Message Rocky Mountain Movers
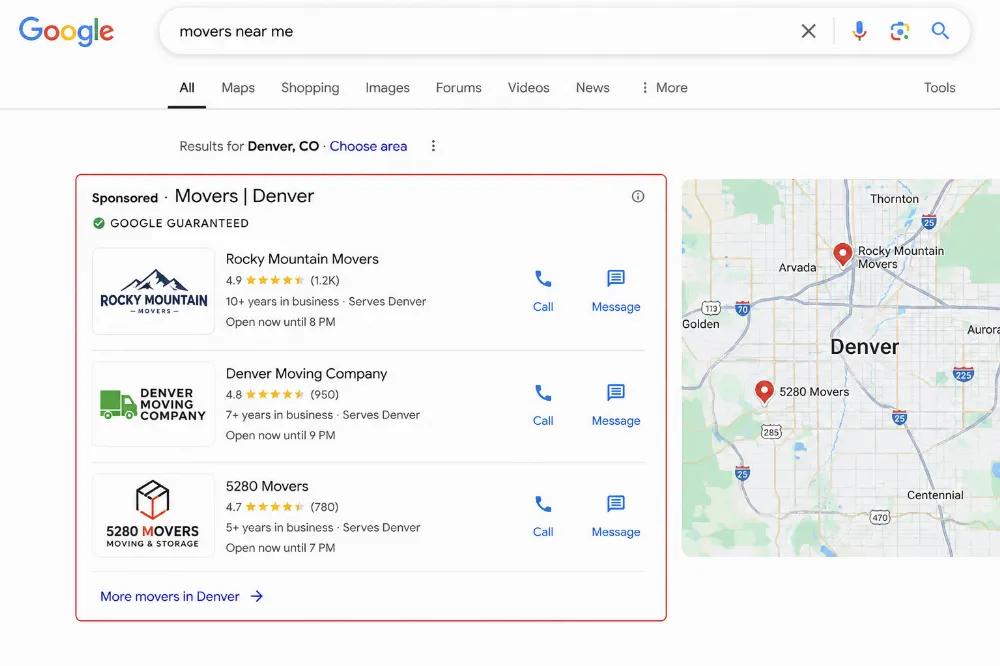1000x666 pixels. pos(615,291)
